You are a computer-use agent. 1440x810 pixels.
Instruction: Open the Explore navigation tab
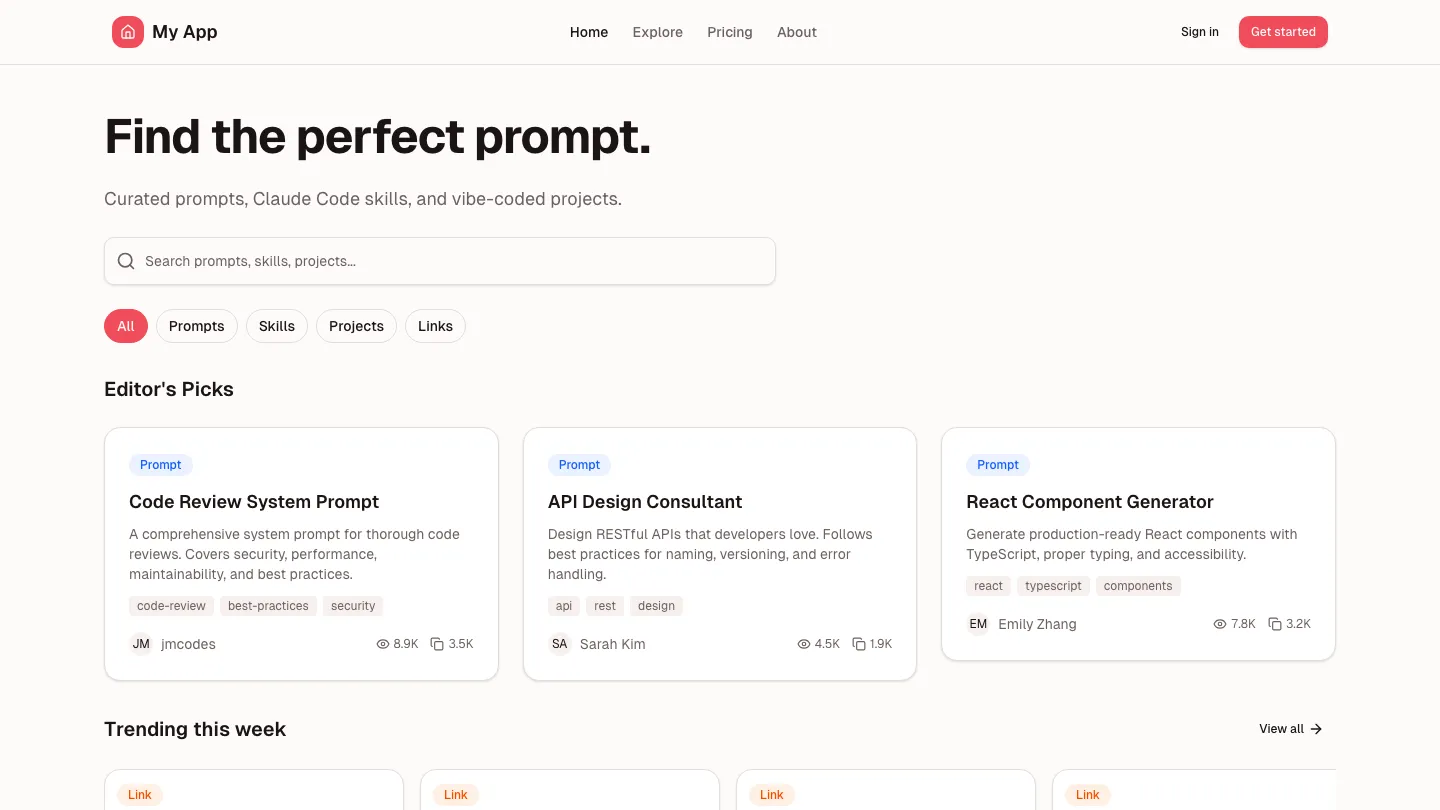tap(657, 32)
